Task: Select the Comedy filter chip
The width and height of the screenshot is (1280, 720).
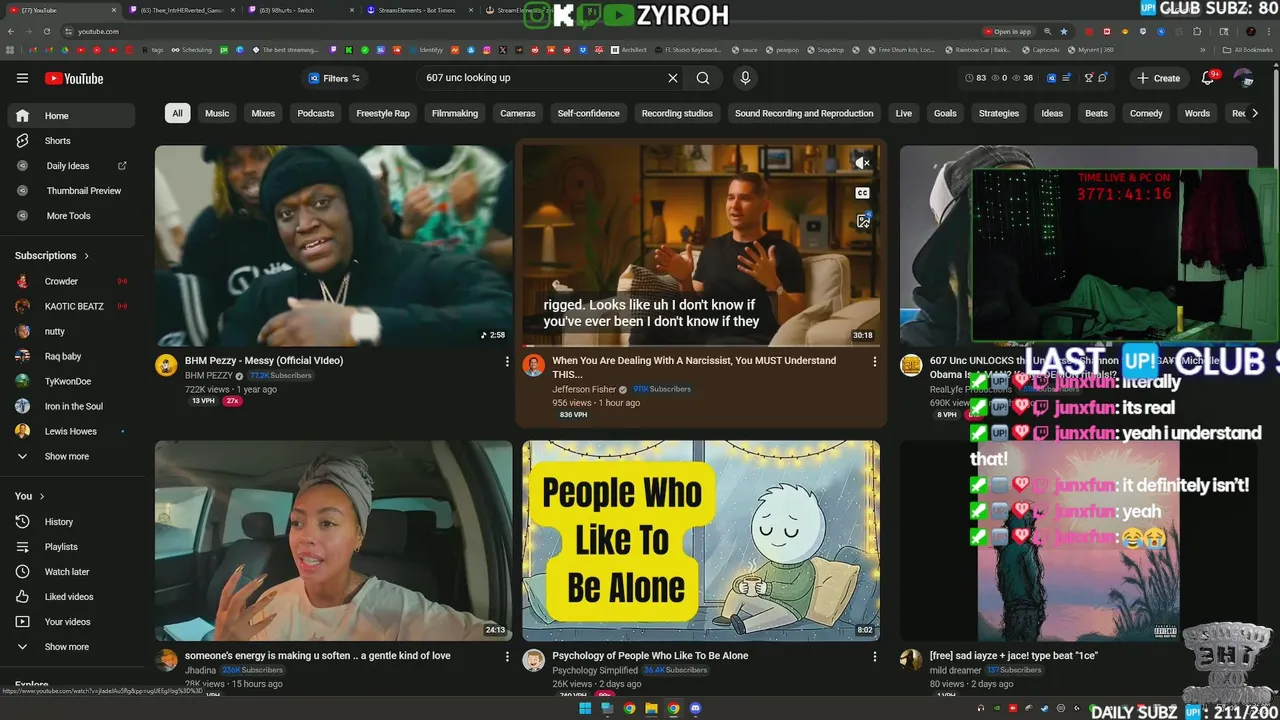Action: coord(1146,113)
